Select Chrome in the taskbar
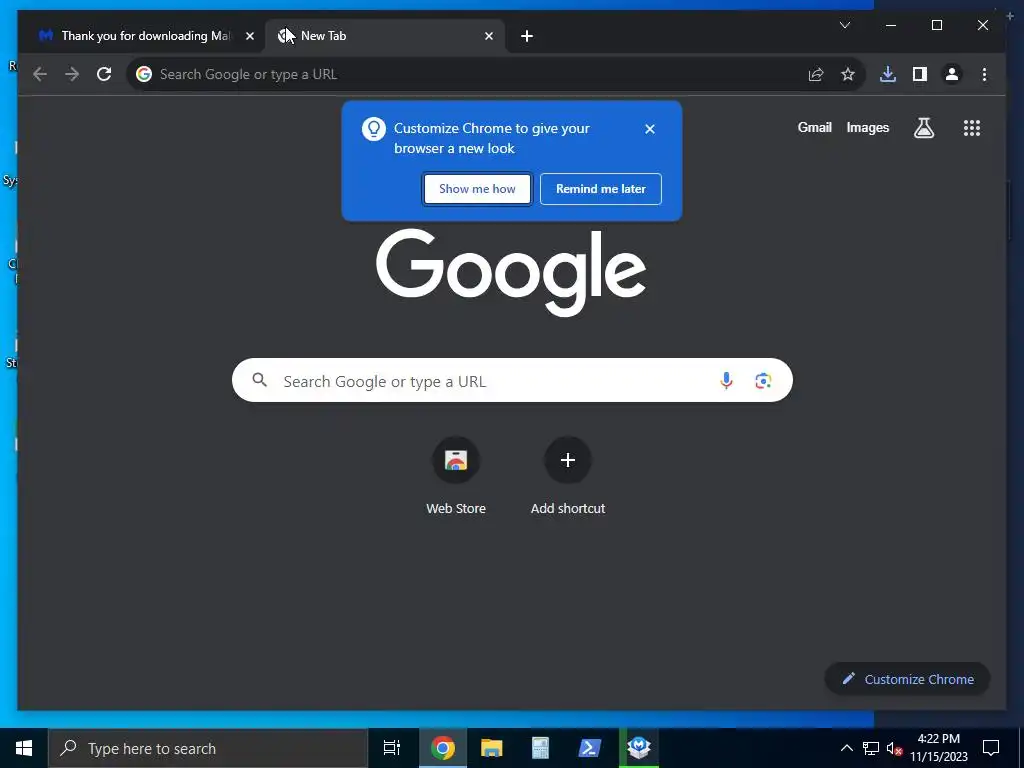Screen dimensions: 1024x768 [443, 748]
